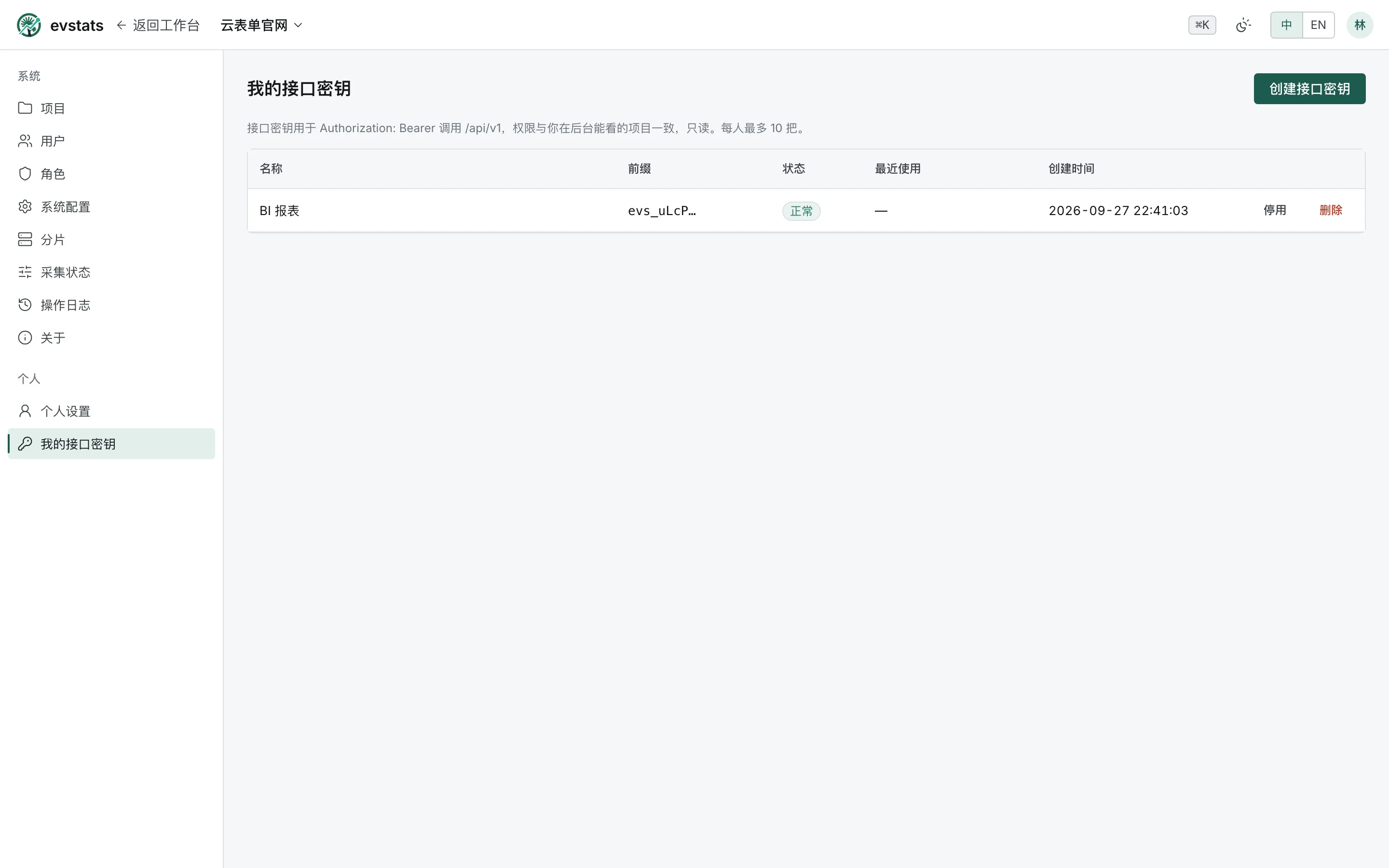Open 角色 menu item
This screenshot has height=868, width=1389.
(111, 174)
